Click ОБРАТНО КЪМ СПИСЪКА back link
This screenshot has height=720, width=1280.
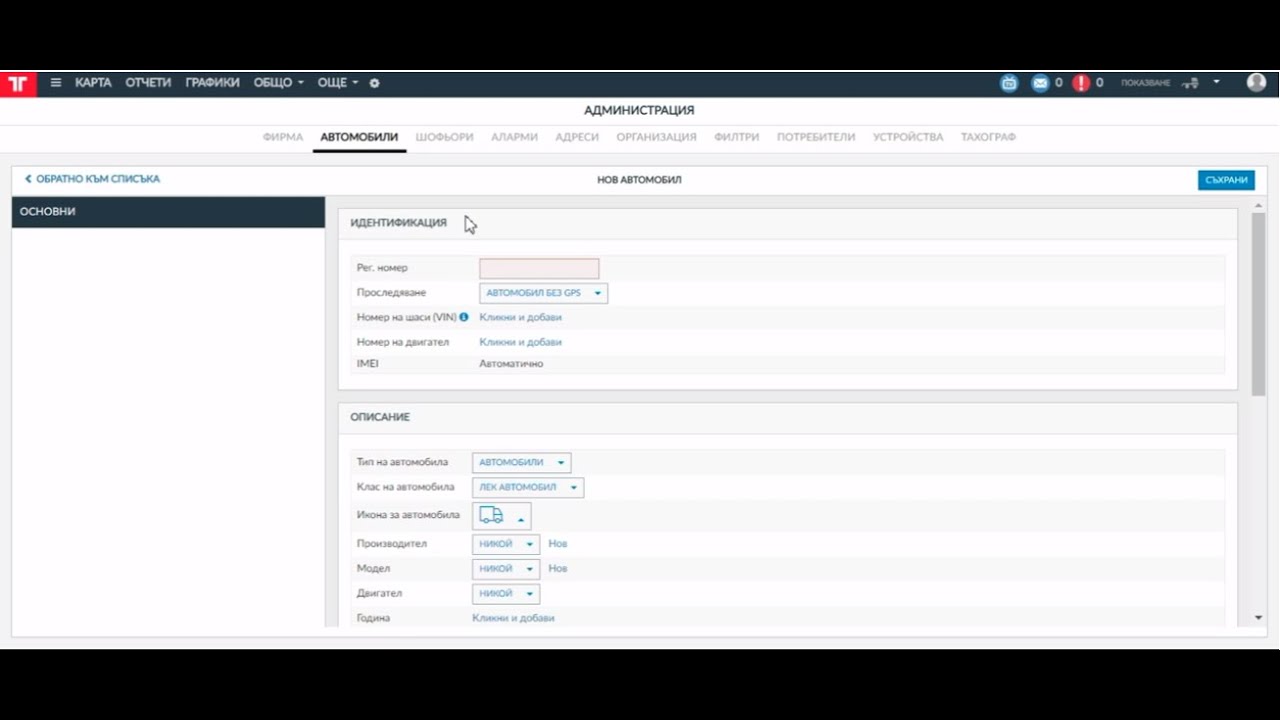tap(92, 179)
